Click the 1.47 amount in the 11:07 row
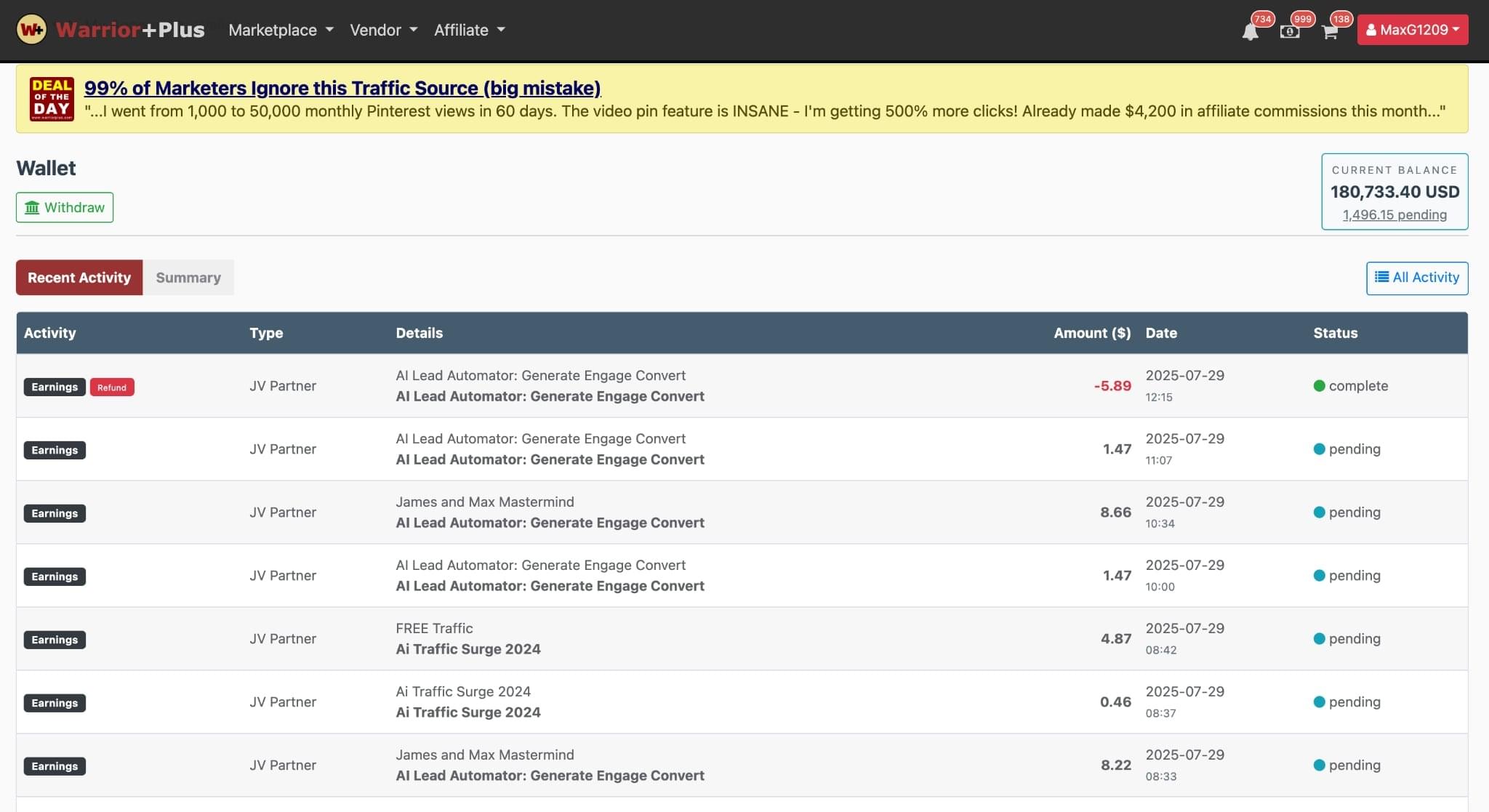The image size is (1489, 812). click(1117, 449)
